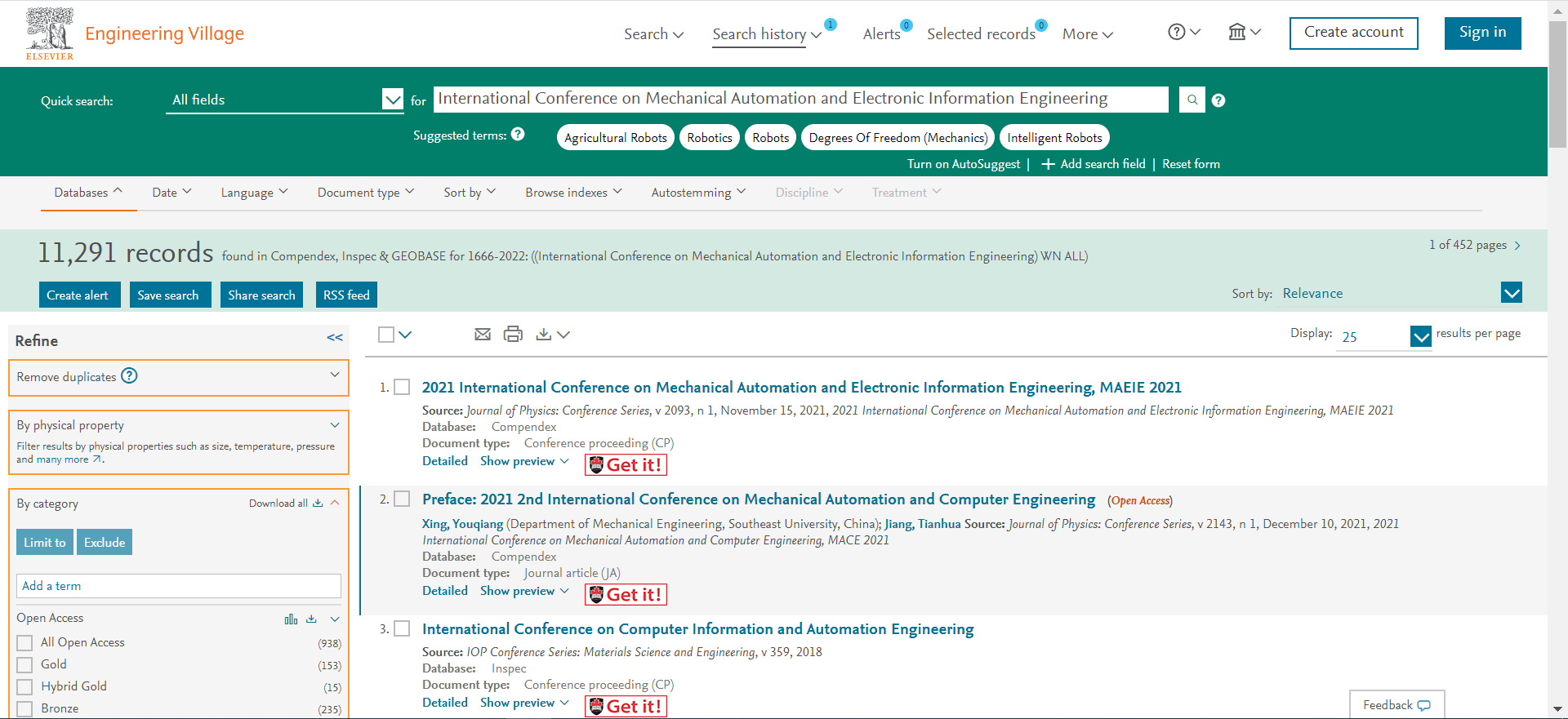The image size is (1568, 719).
Task: Open Document type filter tab
Action: click(366, 193)
